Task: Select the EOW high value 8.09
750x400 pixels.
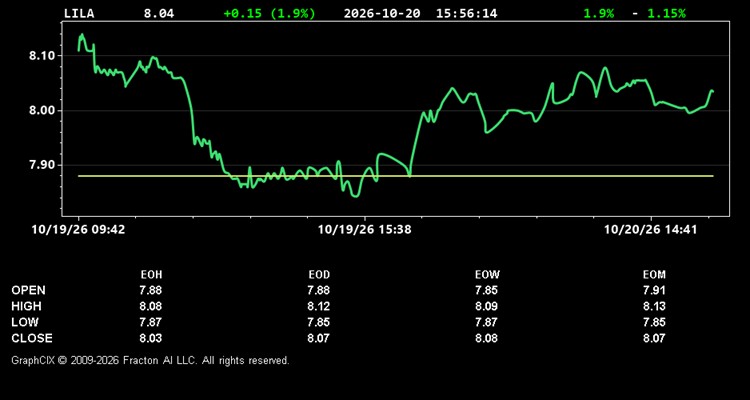Action: click(486, 306)
